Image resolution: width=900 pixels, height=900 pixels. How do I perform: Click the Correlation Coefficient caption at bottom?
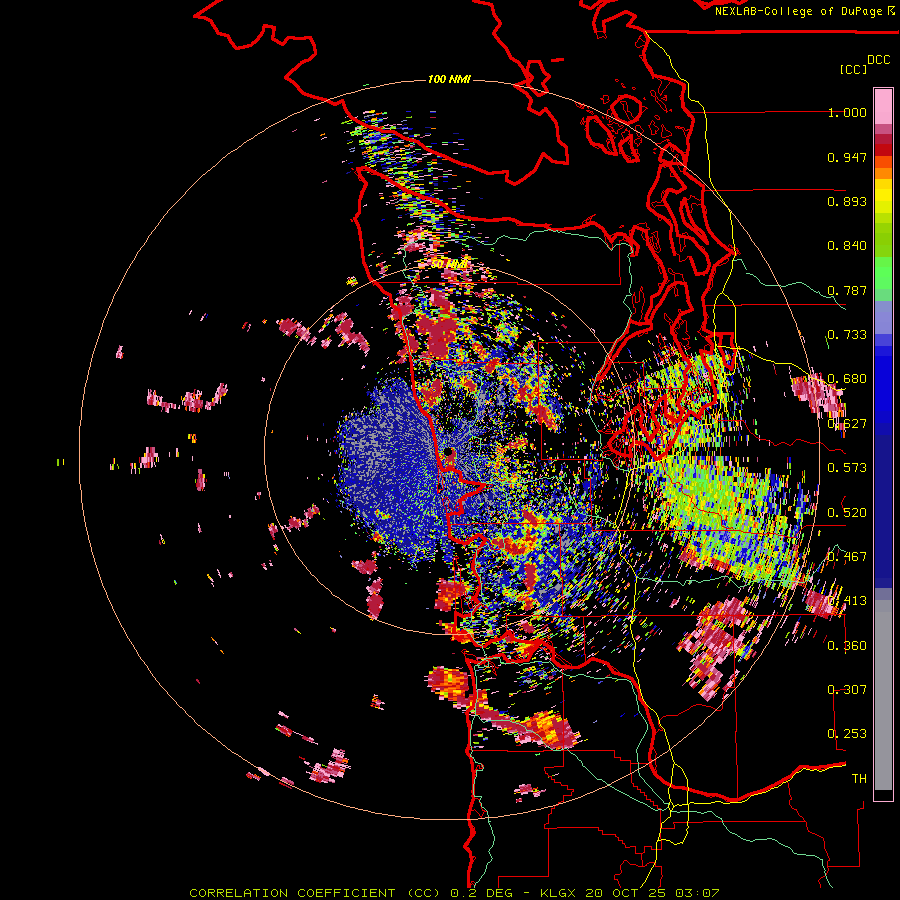[454, 893]
